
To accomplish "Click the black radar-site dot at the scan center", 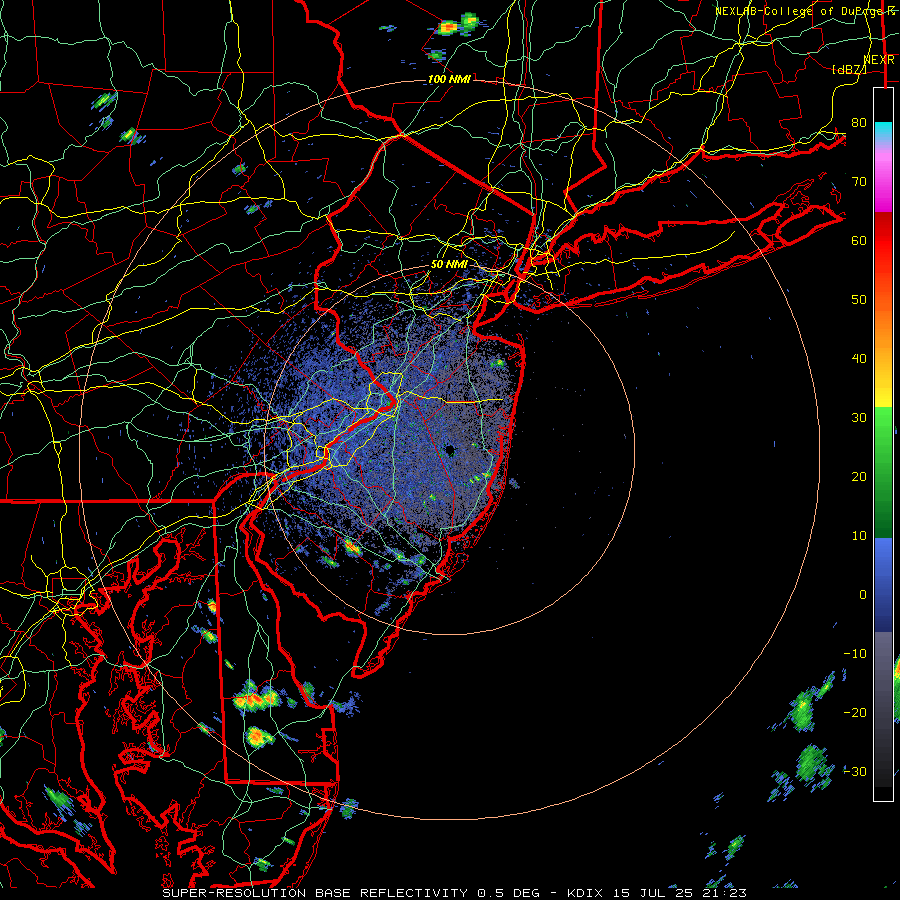I will [x=449, y=451].
